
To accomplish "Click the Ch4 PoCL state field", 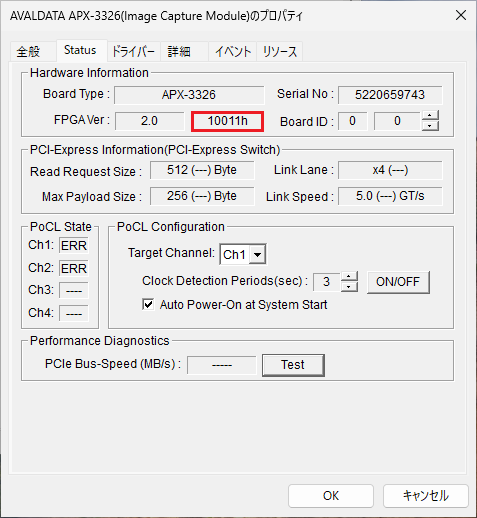I will [x=74, y=313].
